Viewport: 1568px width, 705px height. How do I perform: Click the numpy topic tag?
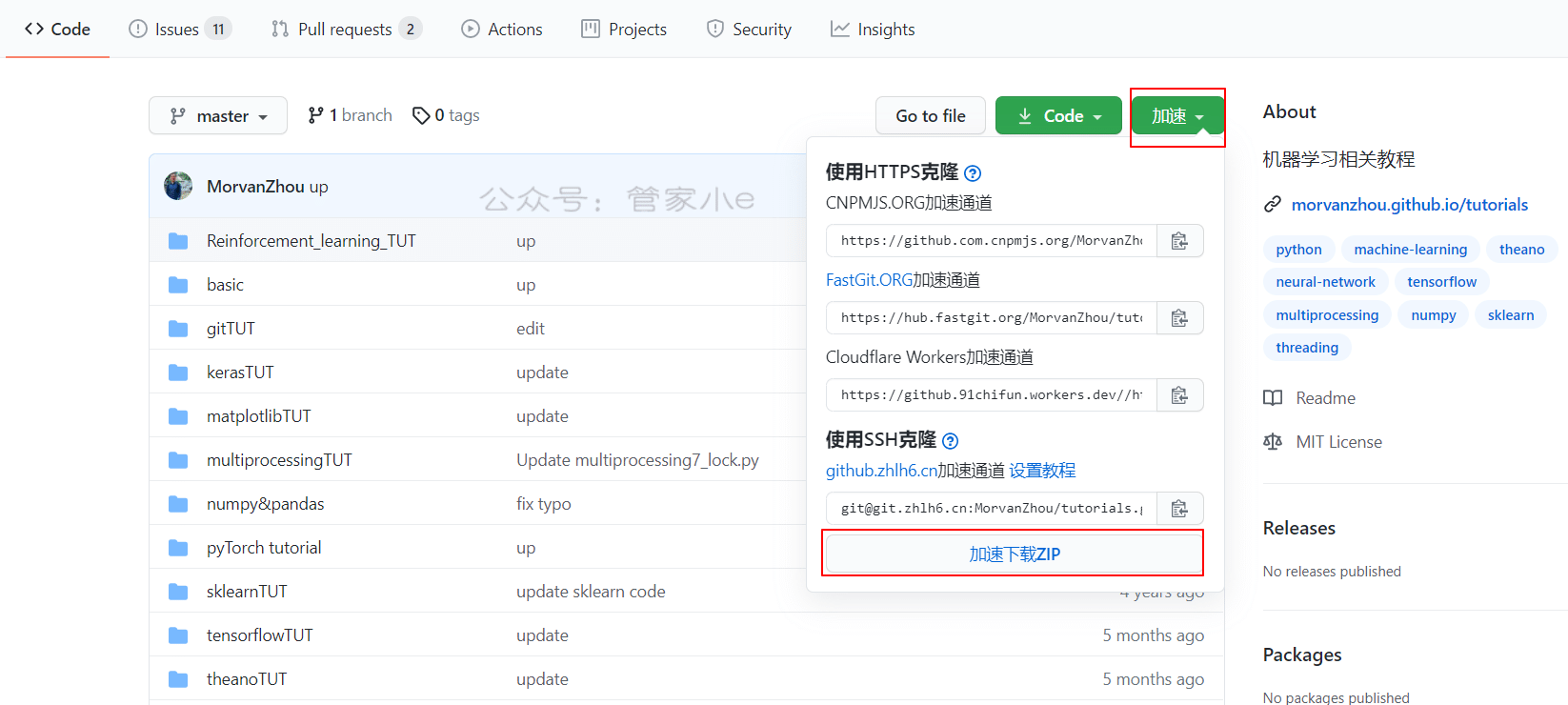[x=1434, y=315]
